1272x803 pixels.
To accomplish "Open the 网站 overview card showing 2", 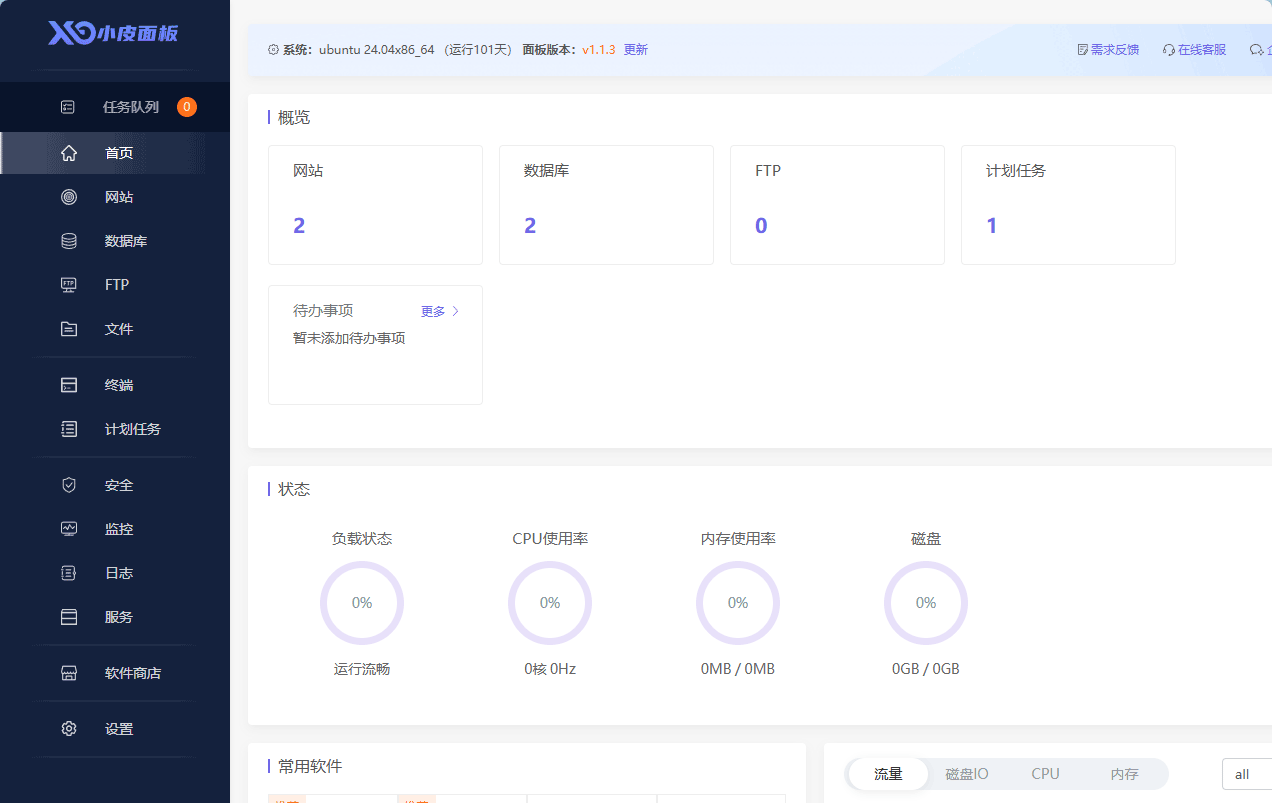I will (375, 205).
